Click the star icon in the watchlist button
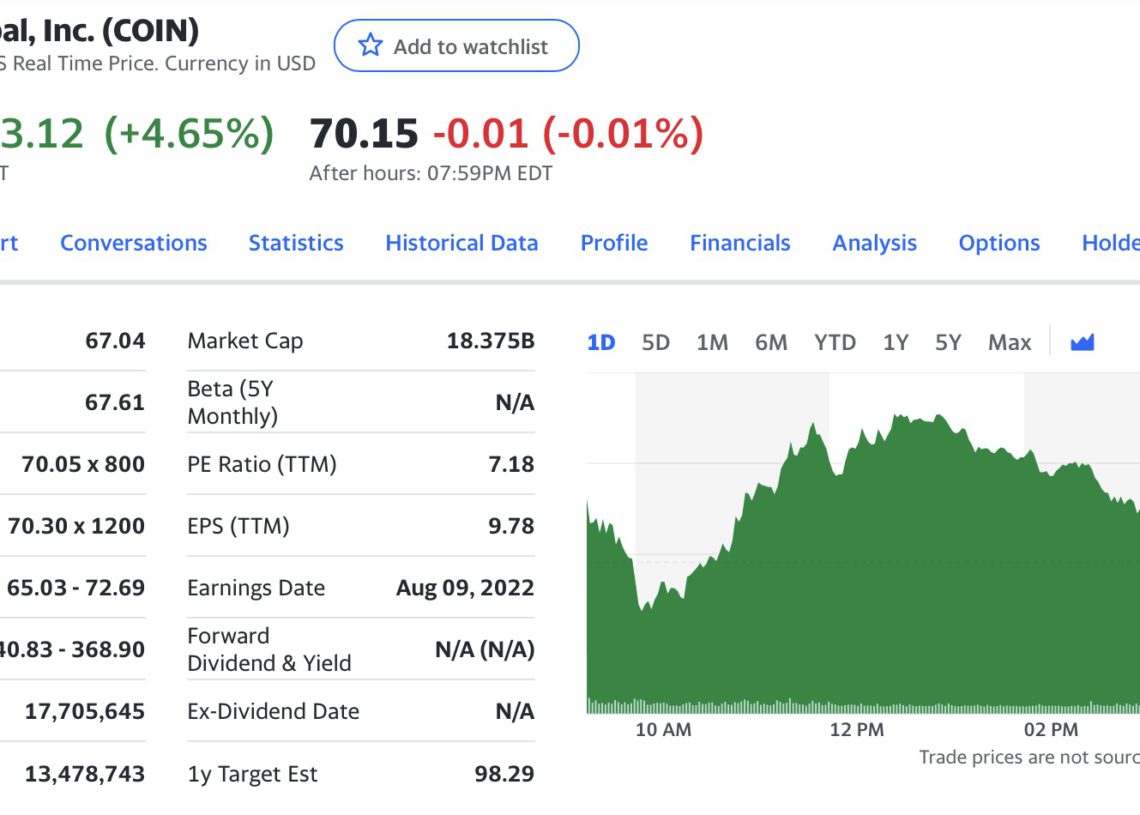This screenshot has height=815, width=1140. click(x=370, y=46)
